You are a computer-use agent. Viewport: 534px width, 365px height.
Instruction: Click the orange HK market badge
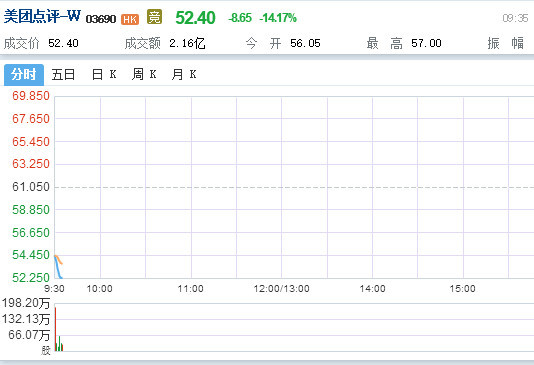click(130, 19)
